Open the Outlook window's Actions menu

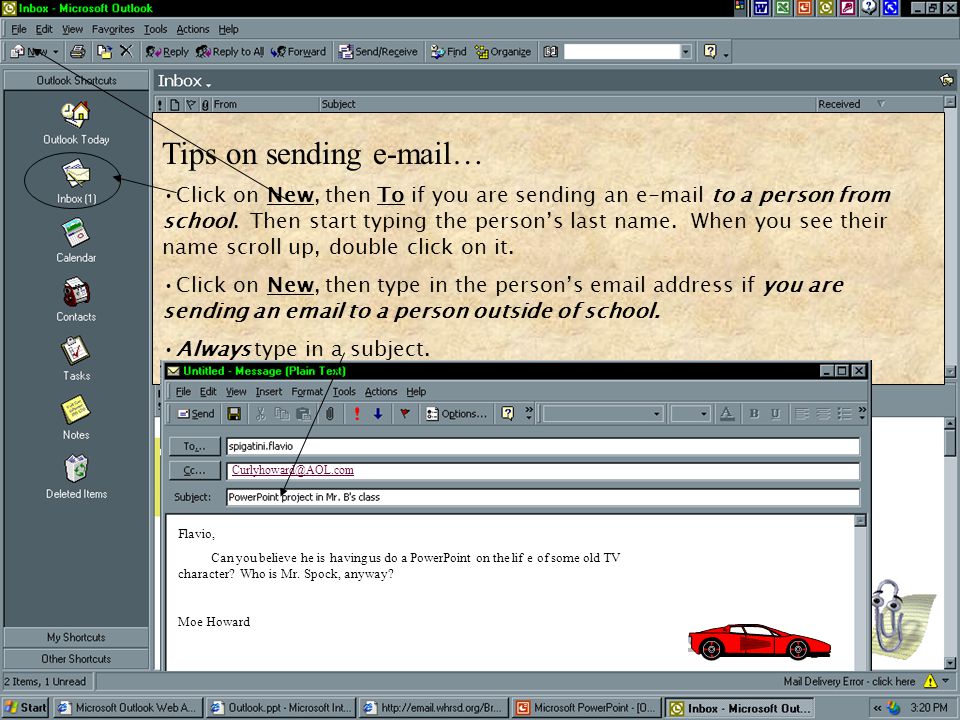[193, 29]
